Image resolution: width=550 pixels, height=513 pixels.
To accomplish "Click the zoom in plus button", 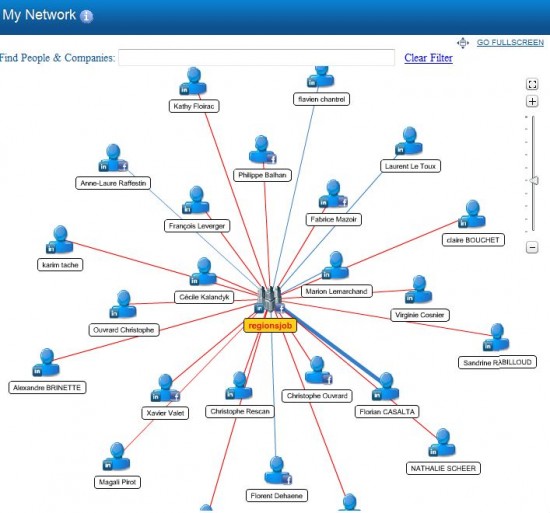I will (532, 101).
